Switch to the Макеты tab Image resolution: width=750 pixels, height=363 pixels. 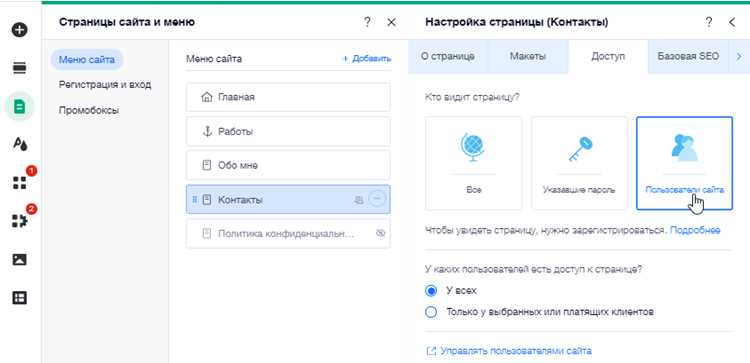coord(528,56)
